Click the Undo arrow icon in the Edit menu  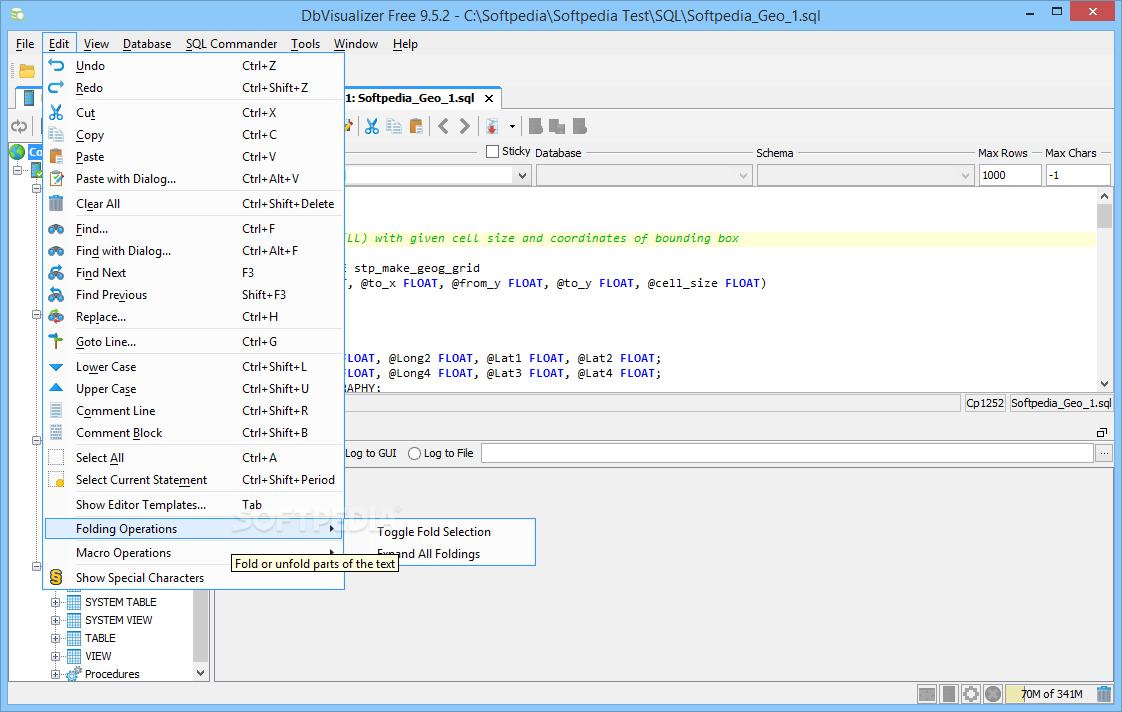pos(56,65)
